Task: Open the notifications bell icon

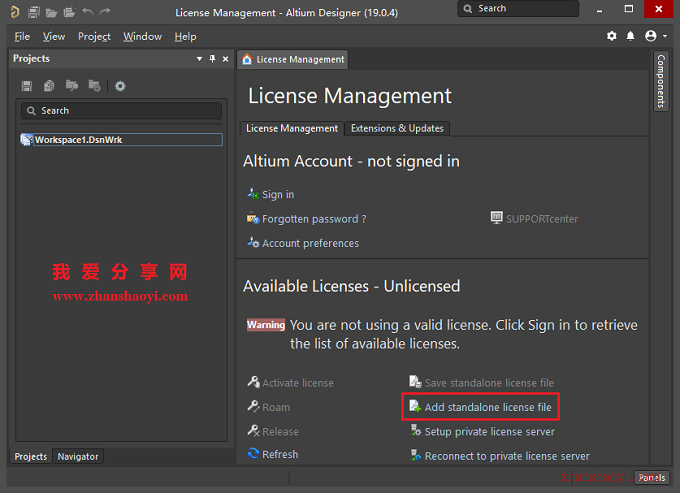Action: [631, 36]
